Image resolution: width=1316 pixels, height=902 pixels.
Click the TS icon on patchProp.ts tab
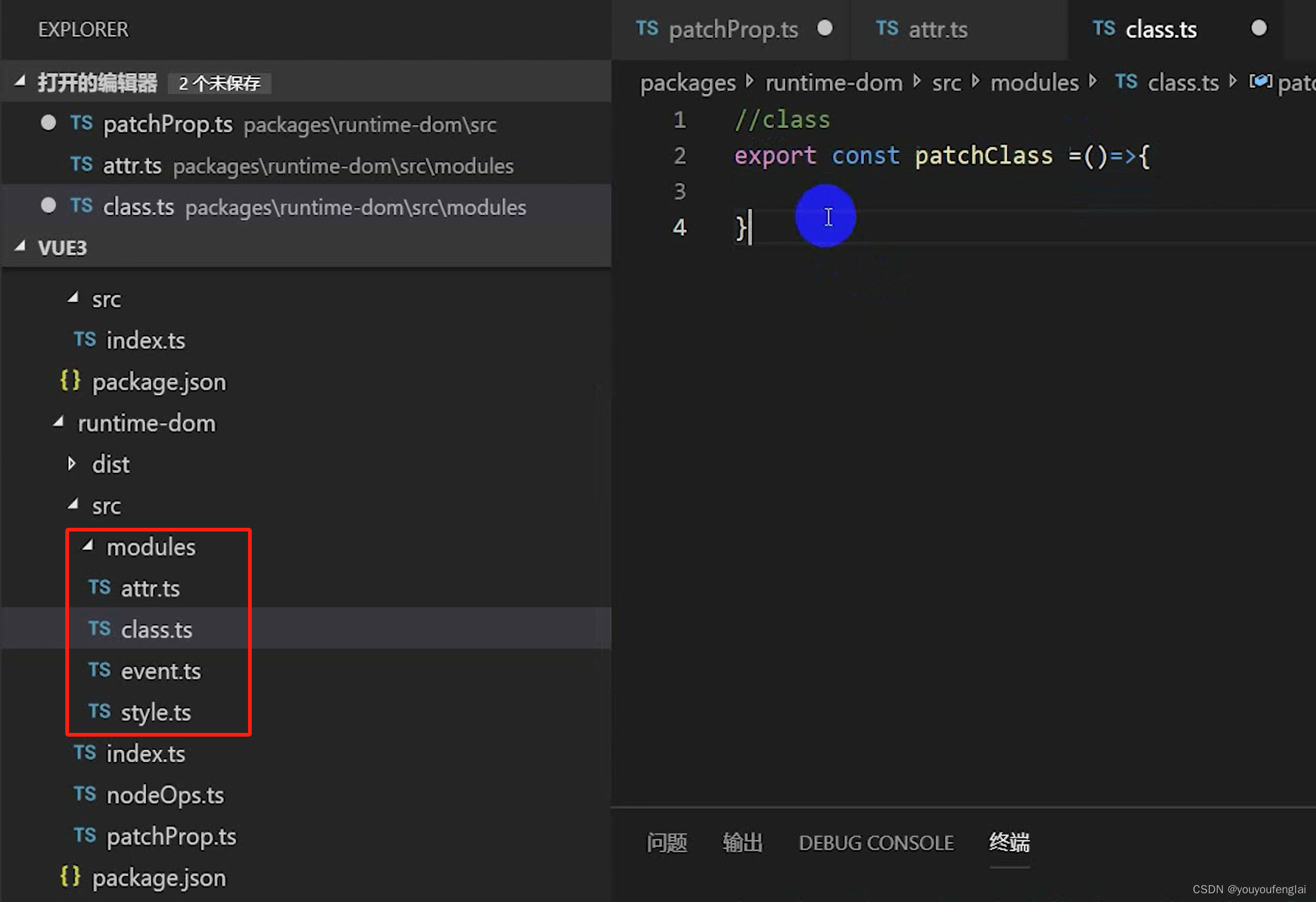(x=646, y=29)
